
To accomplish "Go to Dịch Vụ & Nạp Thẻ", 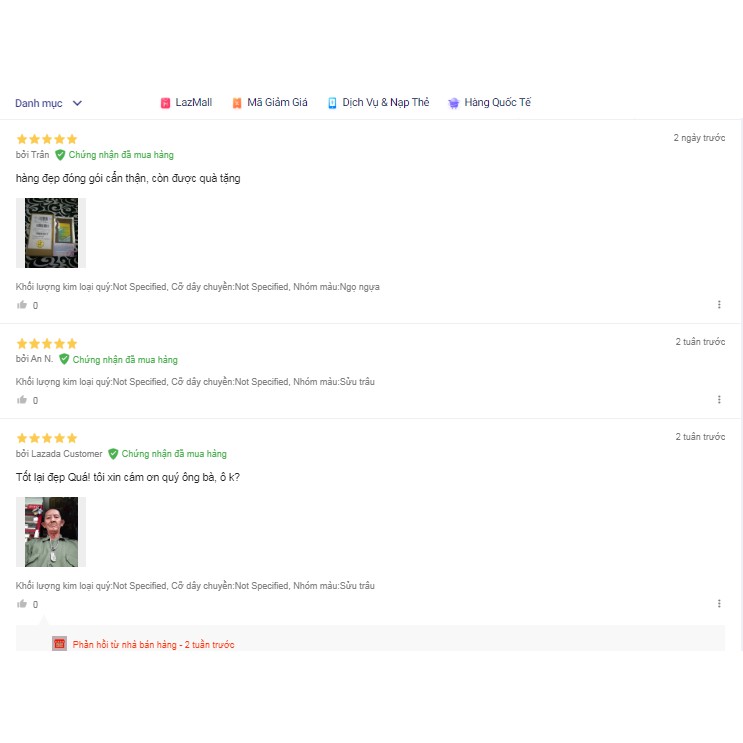I will click(385, 103).
